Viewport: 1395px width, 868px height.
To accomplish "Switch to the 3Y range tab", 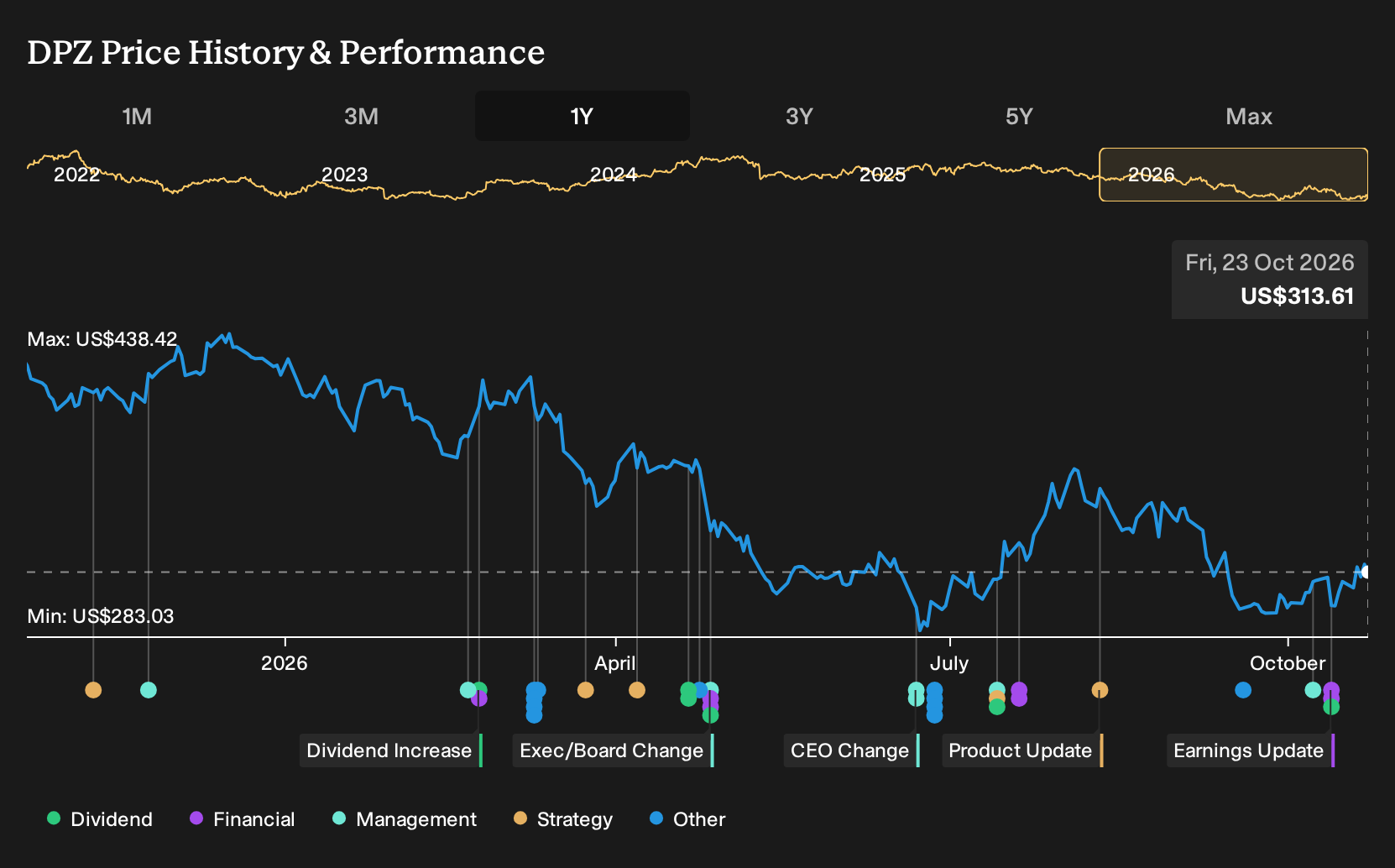I will click(x=799, y=116).
